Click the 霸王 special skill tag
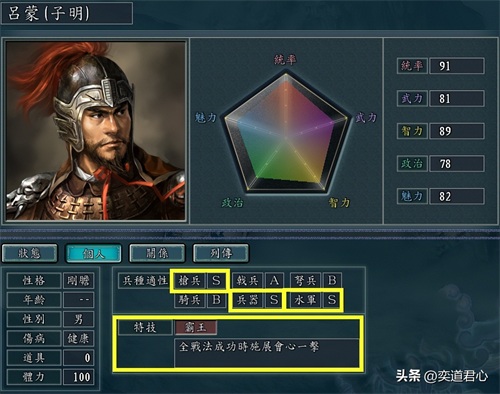500x394 pixels. (196, 328)
